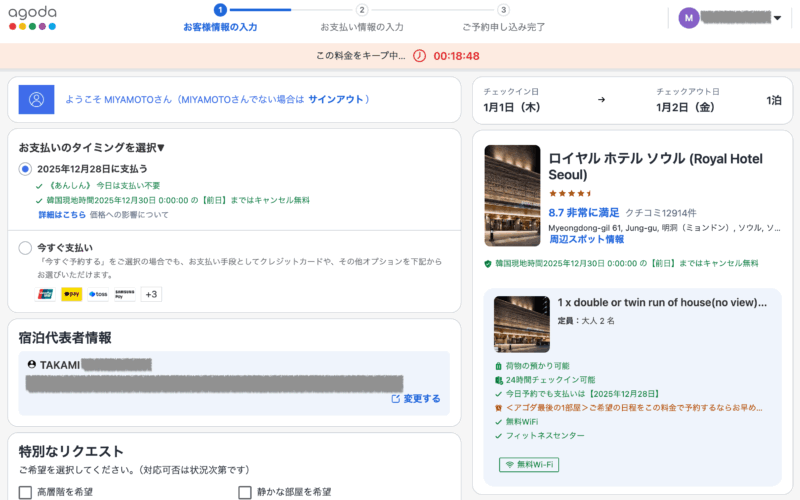Image resolution: width=800 pixels, height=500 pixels.
Task: Expand the account dropdown arrow
Action: 777,18
